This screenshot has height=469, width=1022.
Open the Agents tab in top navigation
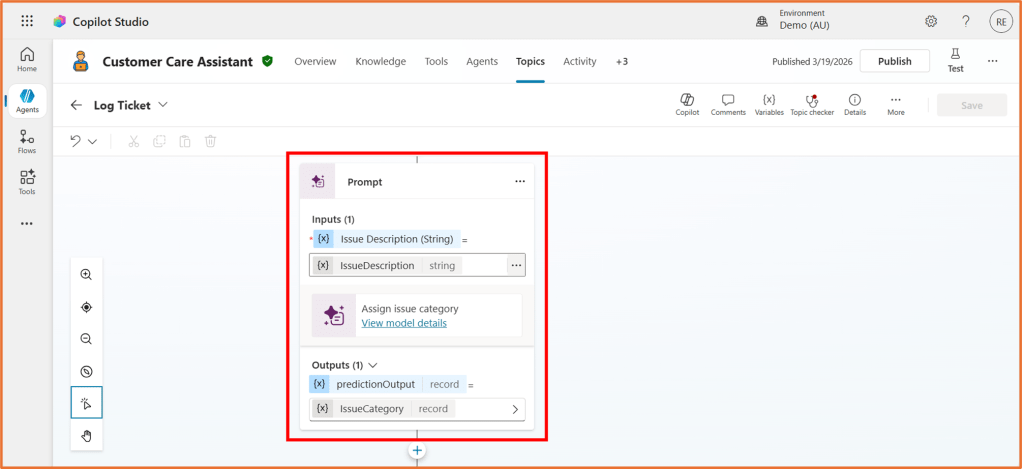pyautogui.click(x=482, y=61)
